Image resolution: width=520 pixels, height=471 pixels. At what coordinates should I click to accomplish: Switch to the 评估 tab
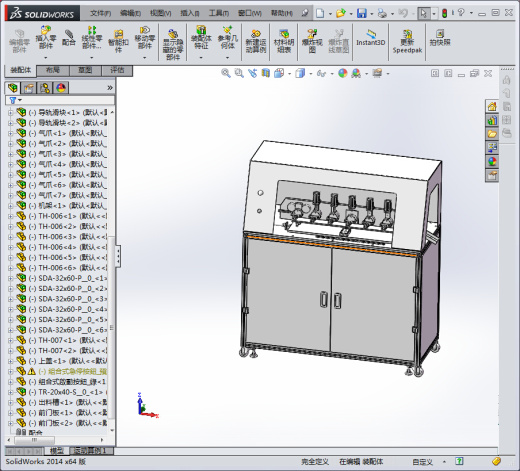pos(117,70)
